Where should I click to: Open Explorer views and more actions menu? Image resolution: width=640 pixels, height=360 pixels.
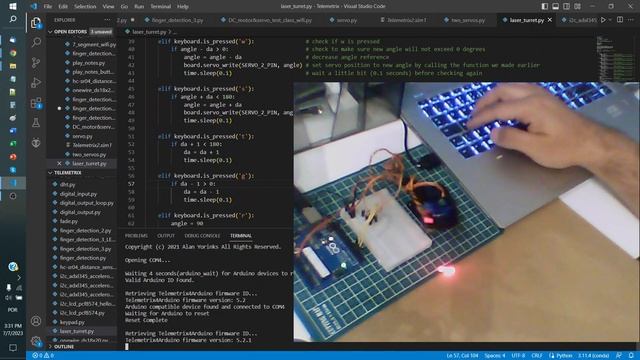pos(107,20)
